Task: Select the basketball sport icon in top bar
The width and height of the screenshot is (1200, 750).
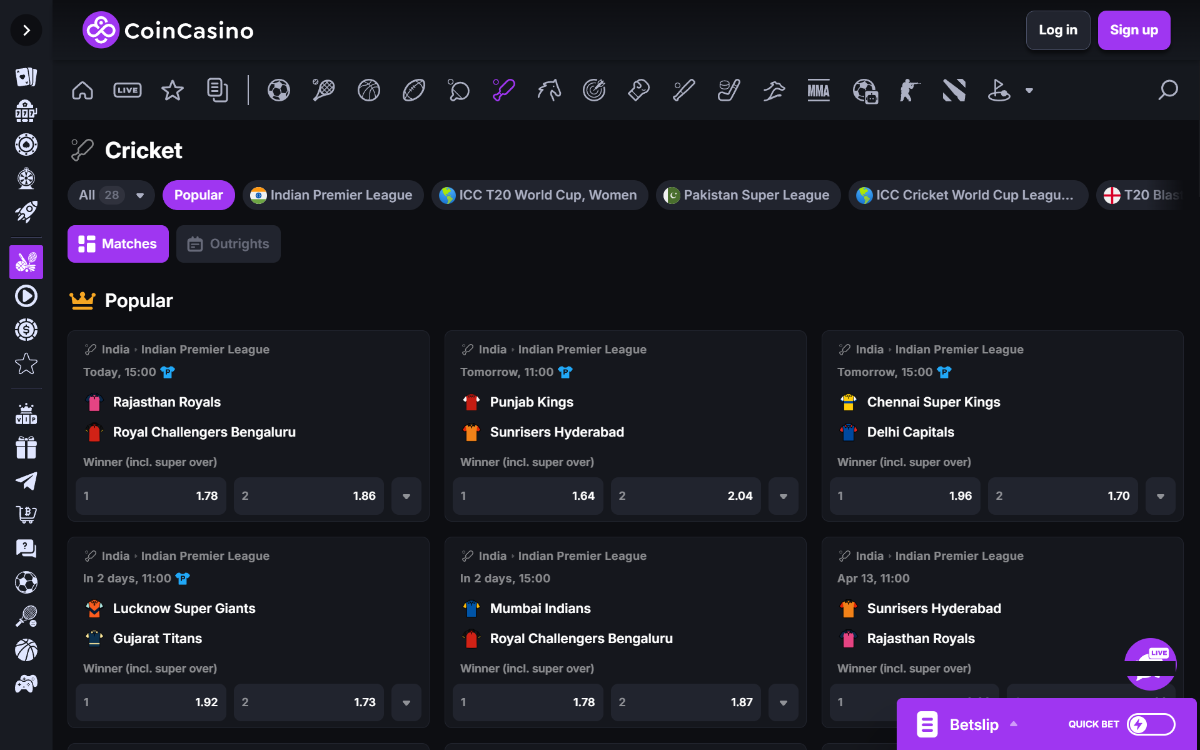Action: 369,91
